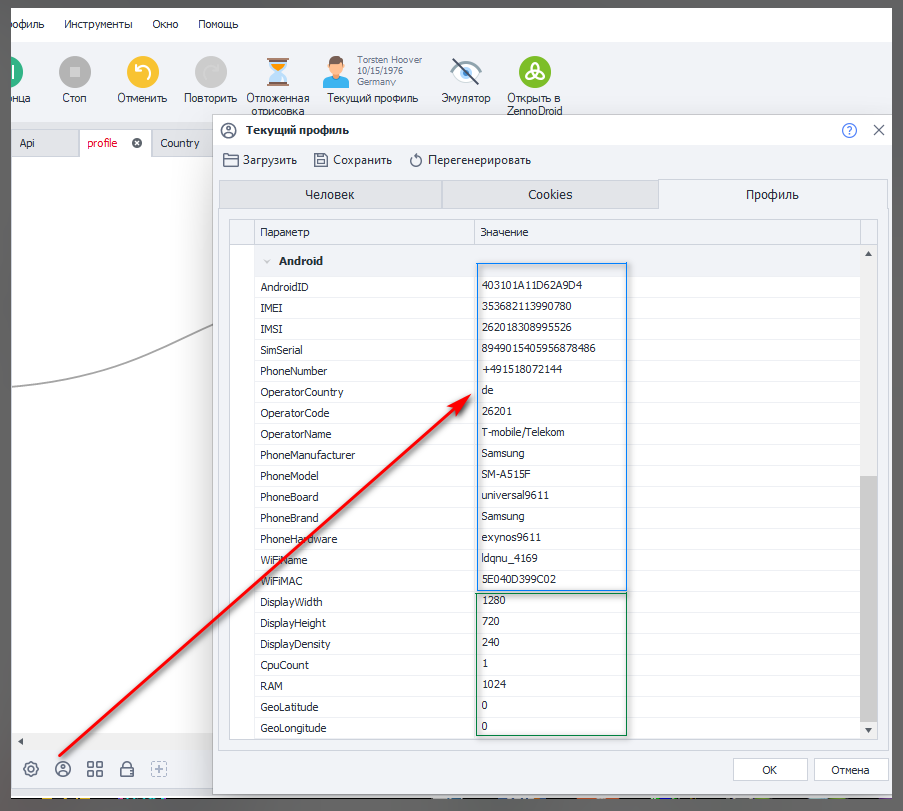Open the Окно menu
Viewport: 903px width, 811px height.
(x=165, y=24)
